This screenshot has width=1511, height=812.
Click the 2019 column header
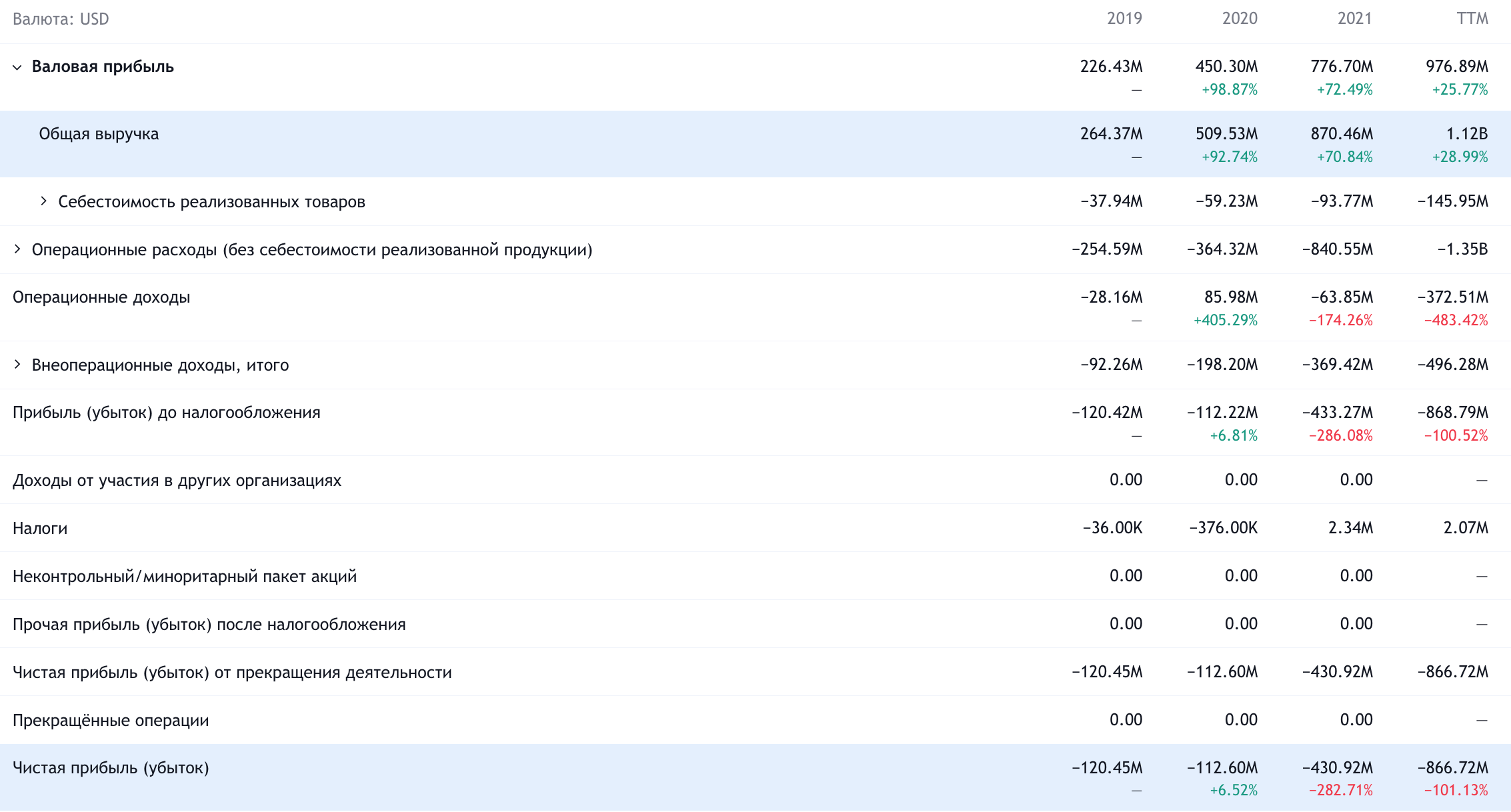pyautogui.click(x=1124, y=19)
